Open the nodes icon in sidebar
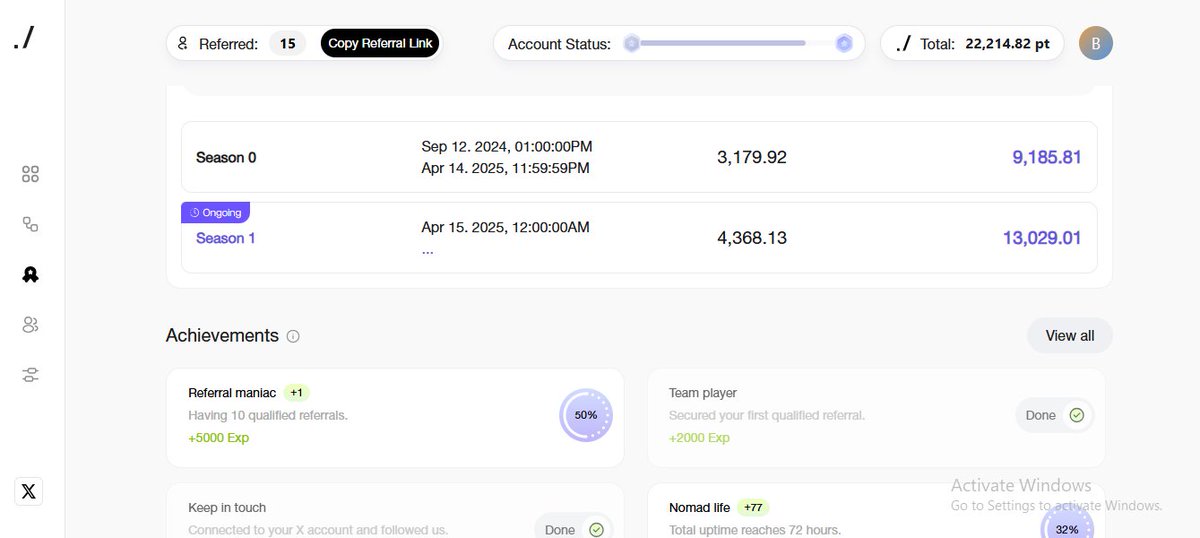 30,224
